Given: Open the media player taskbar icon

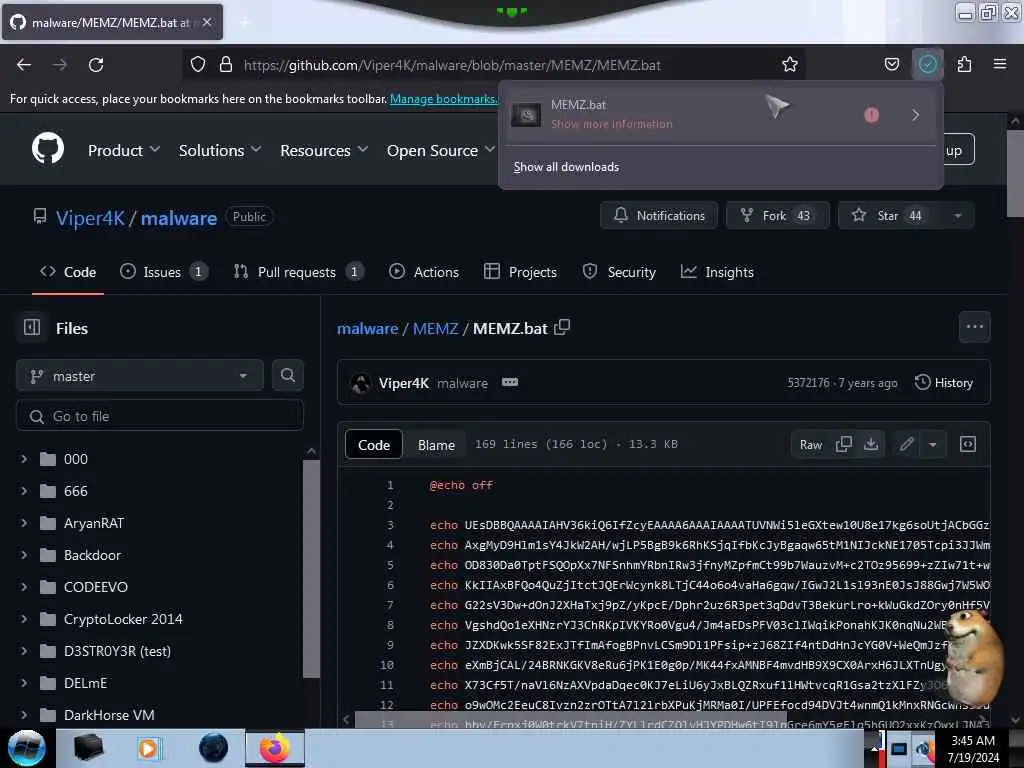Looking at the screenshot, I should coord(148,748).
